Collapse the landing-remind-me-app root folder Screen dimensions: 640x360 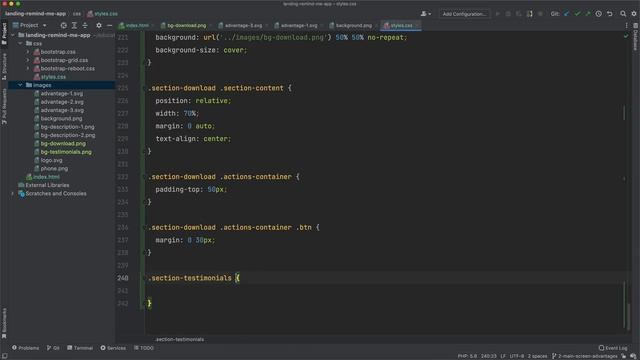coord(13,35)
